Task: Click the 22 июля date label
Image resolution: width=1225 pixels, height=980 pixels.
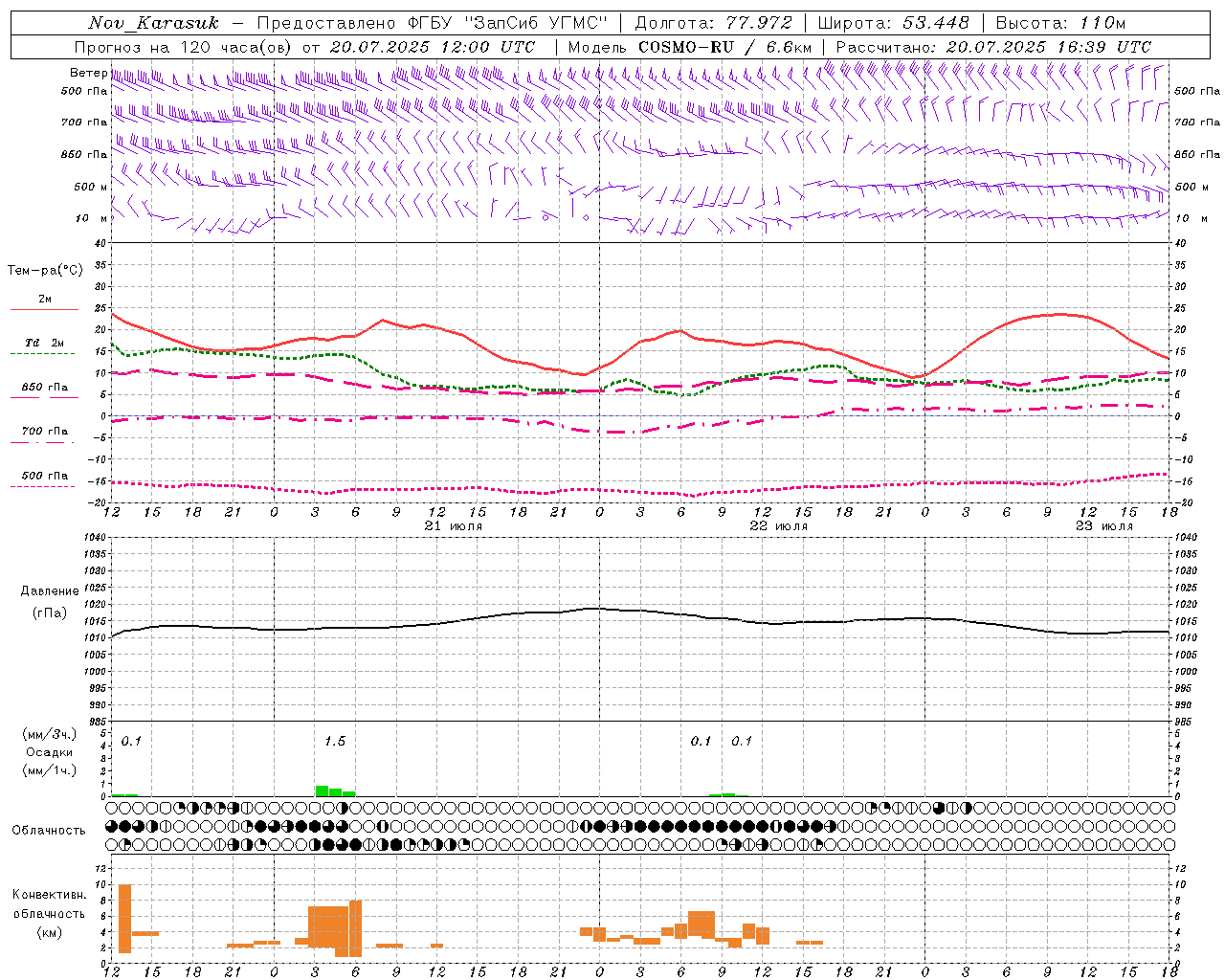Action: coord(779,526)
